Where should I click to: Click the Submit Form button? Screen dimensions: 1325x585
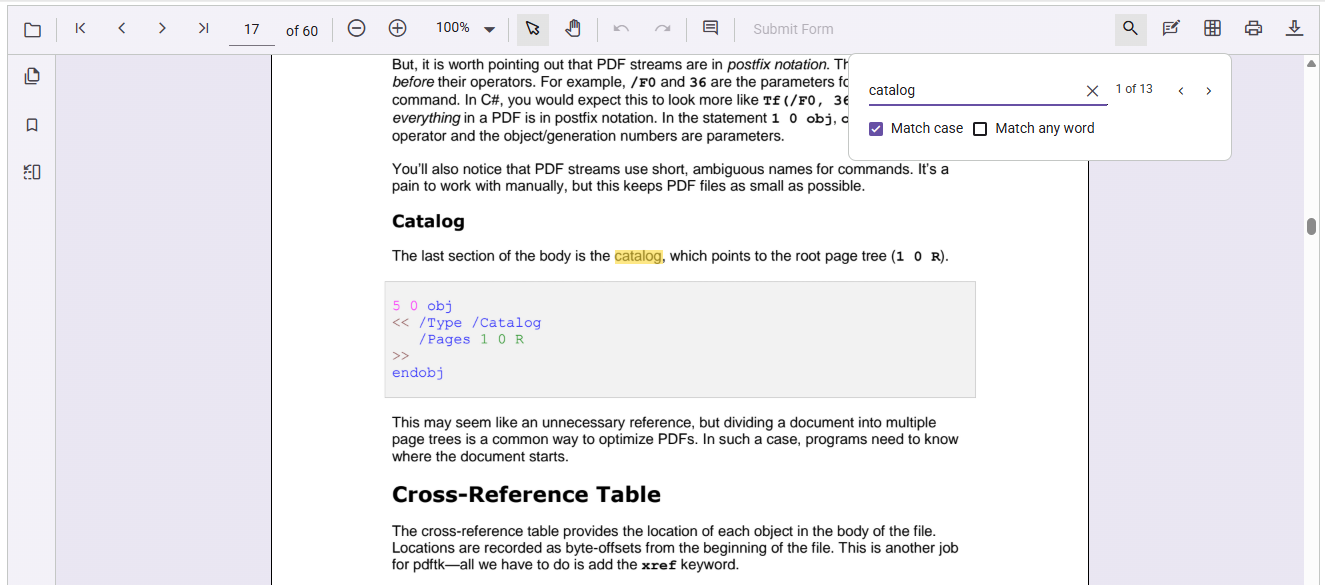[x=793, y=30]
